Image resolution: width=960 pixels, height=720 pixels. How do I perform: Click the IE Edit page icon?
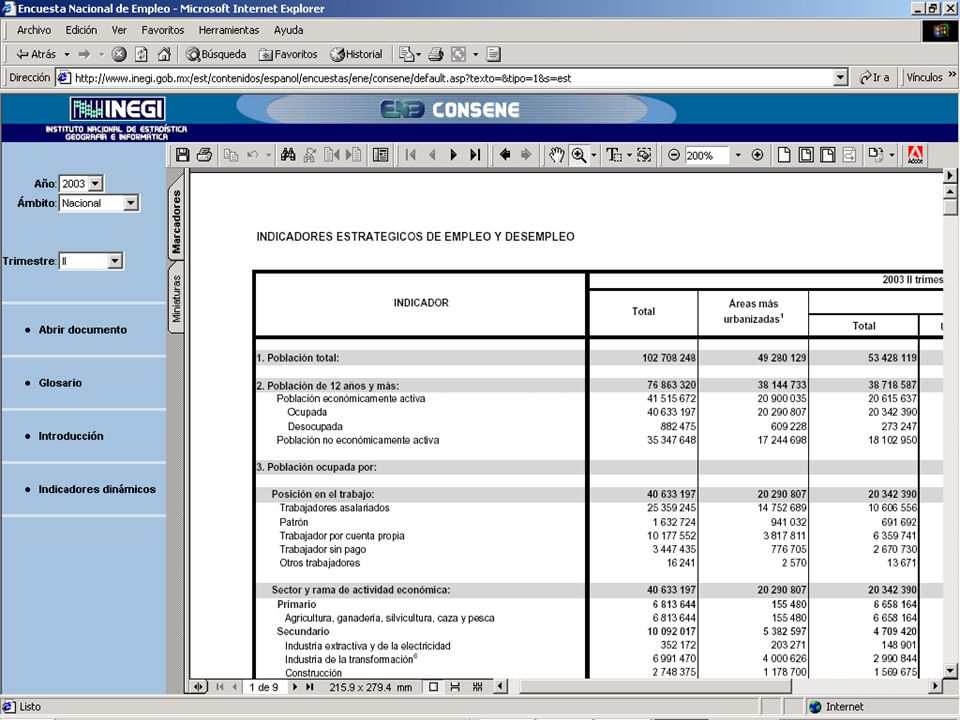pos(458,54)
